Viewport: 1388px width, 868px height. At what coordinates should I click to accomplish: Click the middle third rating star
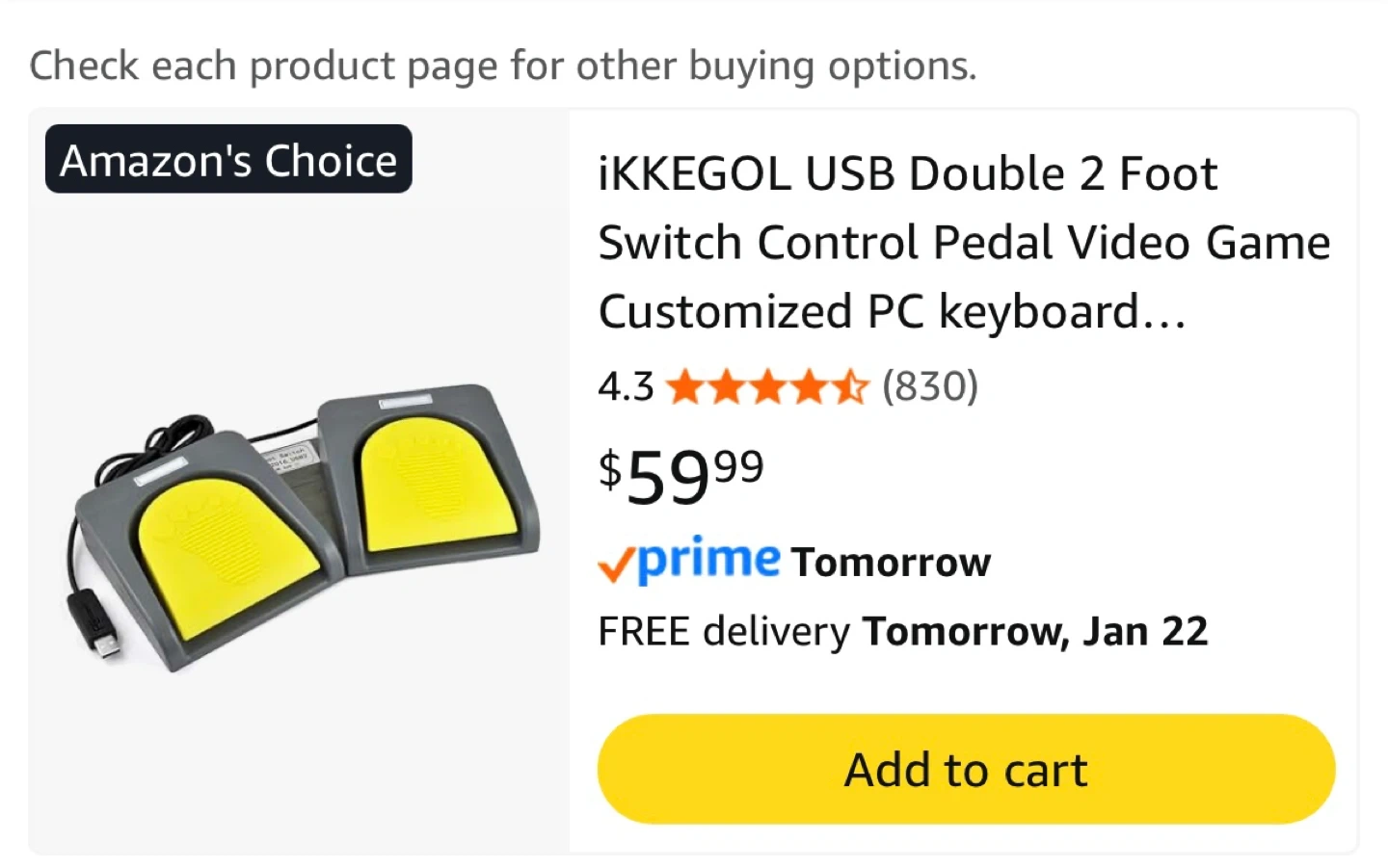pos(767,387)
